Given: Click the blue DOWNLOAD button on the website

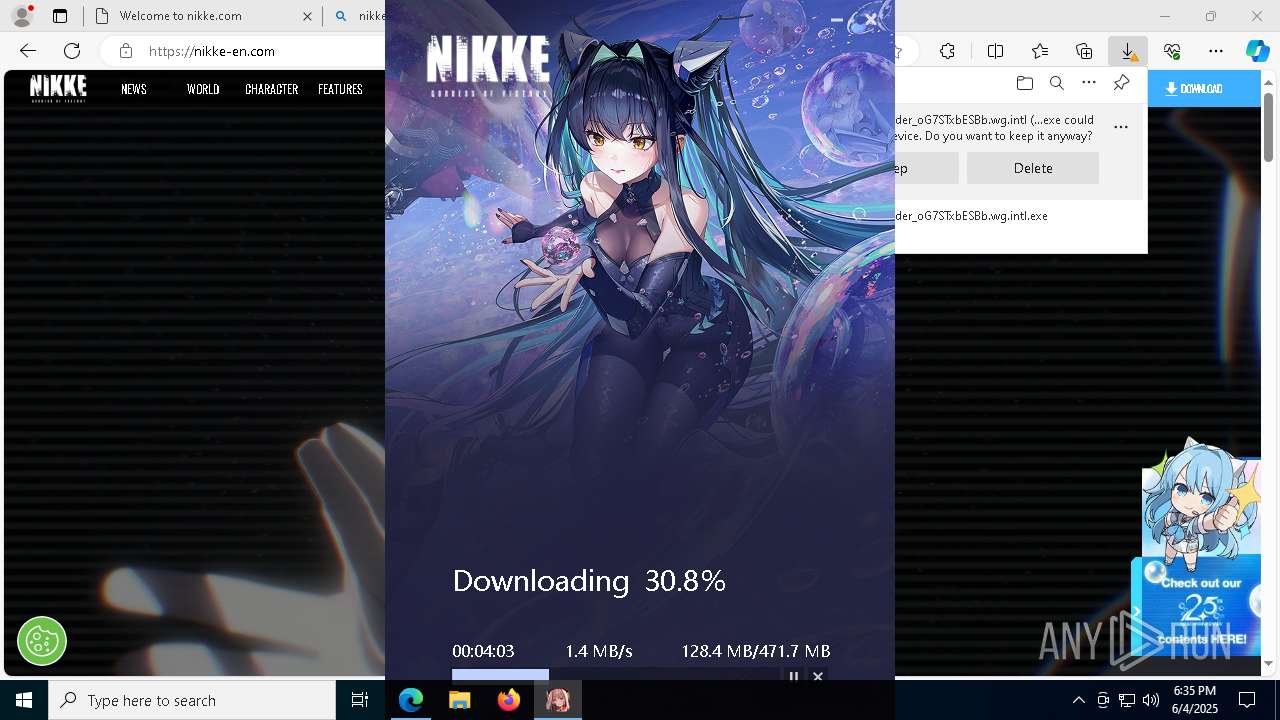Looking at the screenshot, I should [1203, 89].
